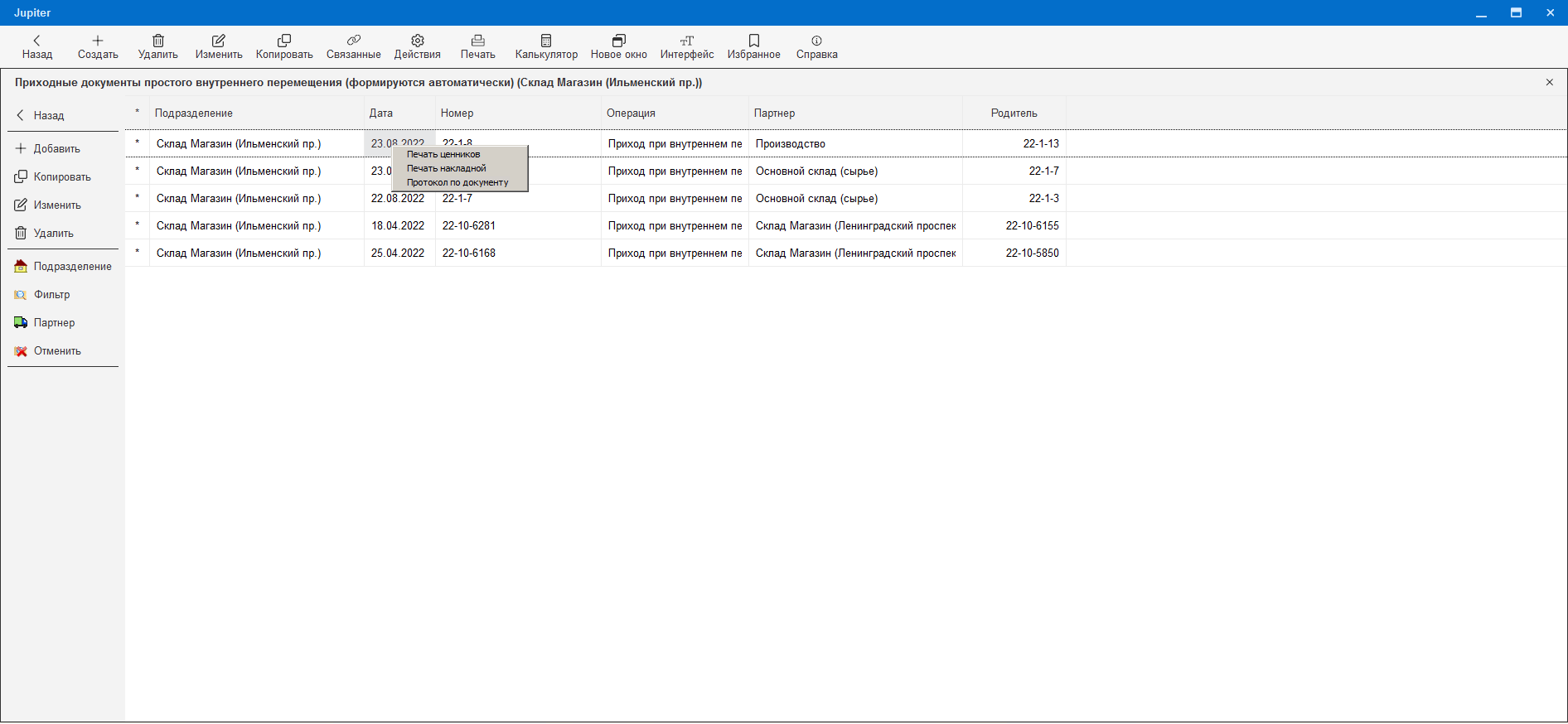1568x724 pixels.
Task: Open the Калькулятор icon
Action: (546, 41)
